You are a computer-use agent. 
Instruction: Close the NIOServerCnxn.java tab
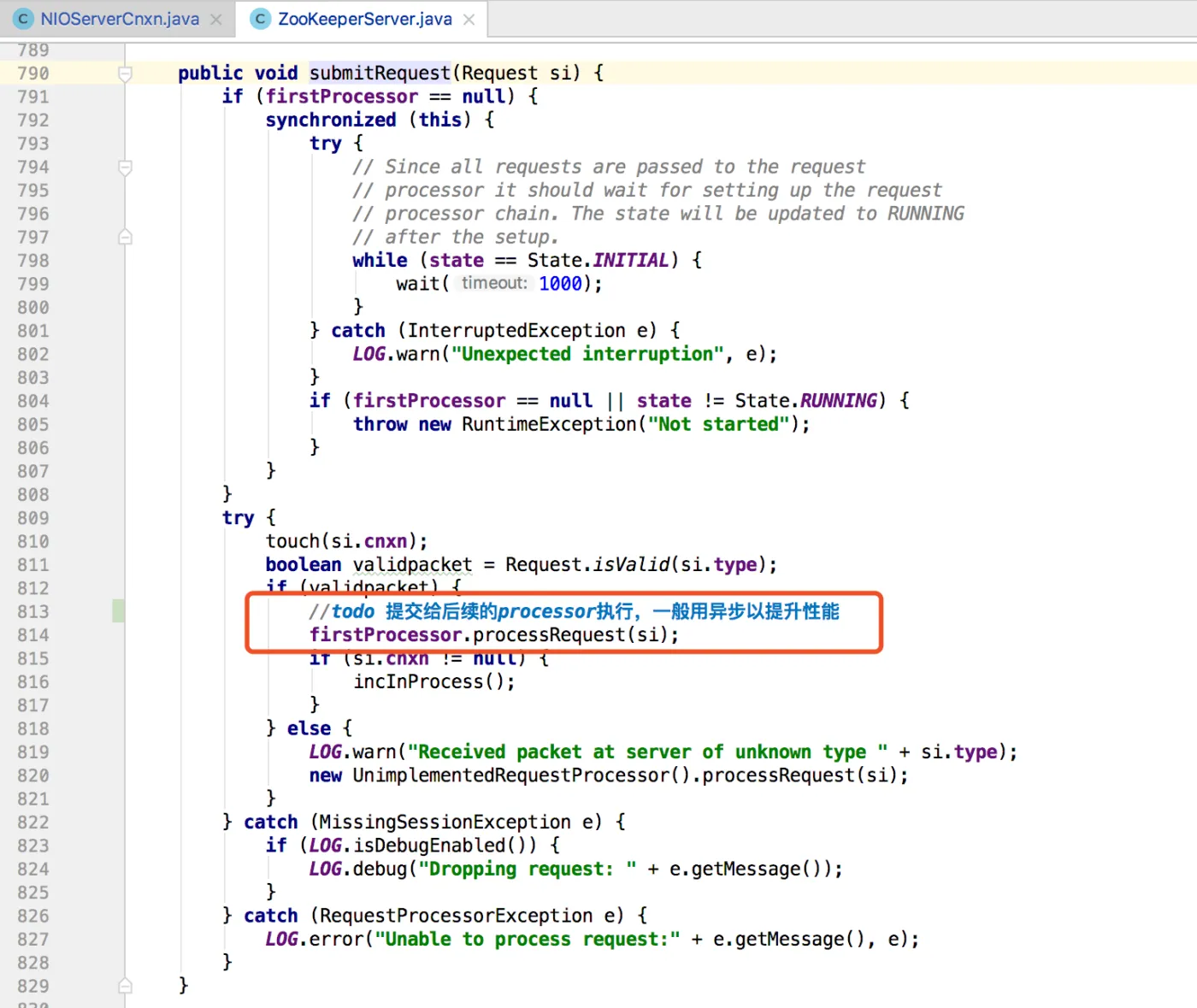pyautogui.click(x=217, y=20)
